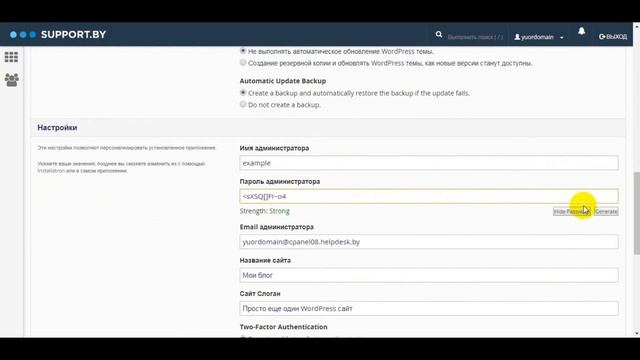Click the administrator email field
The height and width of the screenshot is (360, 640).
point(429,242)
